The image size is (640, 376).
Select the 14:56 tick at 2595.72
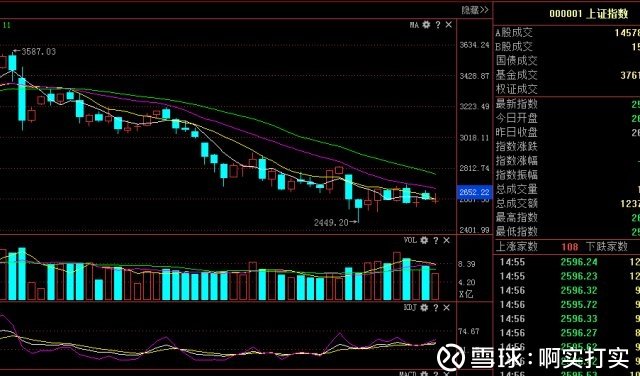click(567, 305)
